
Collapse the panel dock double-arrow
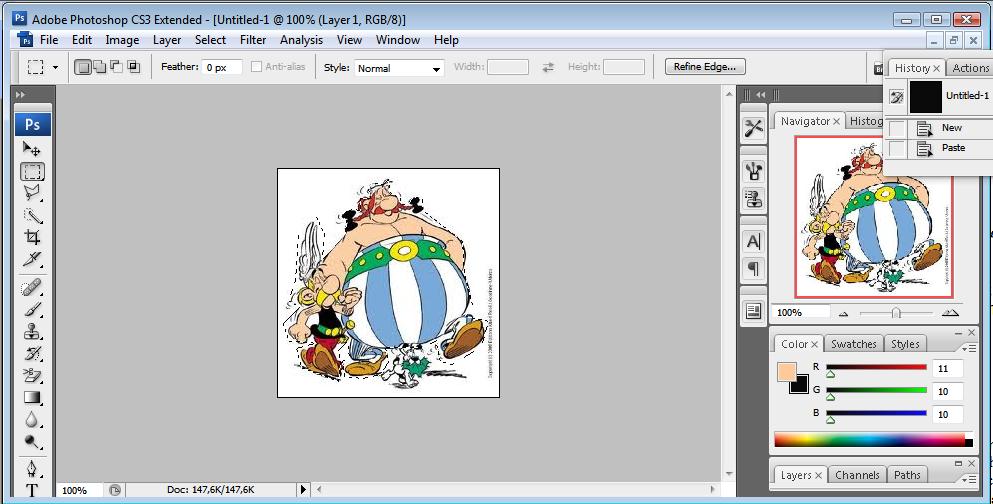[761, 94]
